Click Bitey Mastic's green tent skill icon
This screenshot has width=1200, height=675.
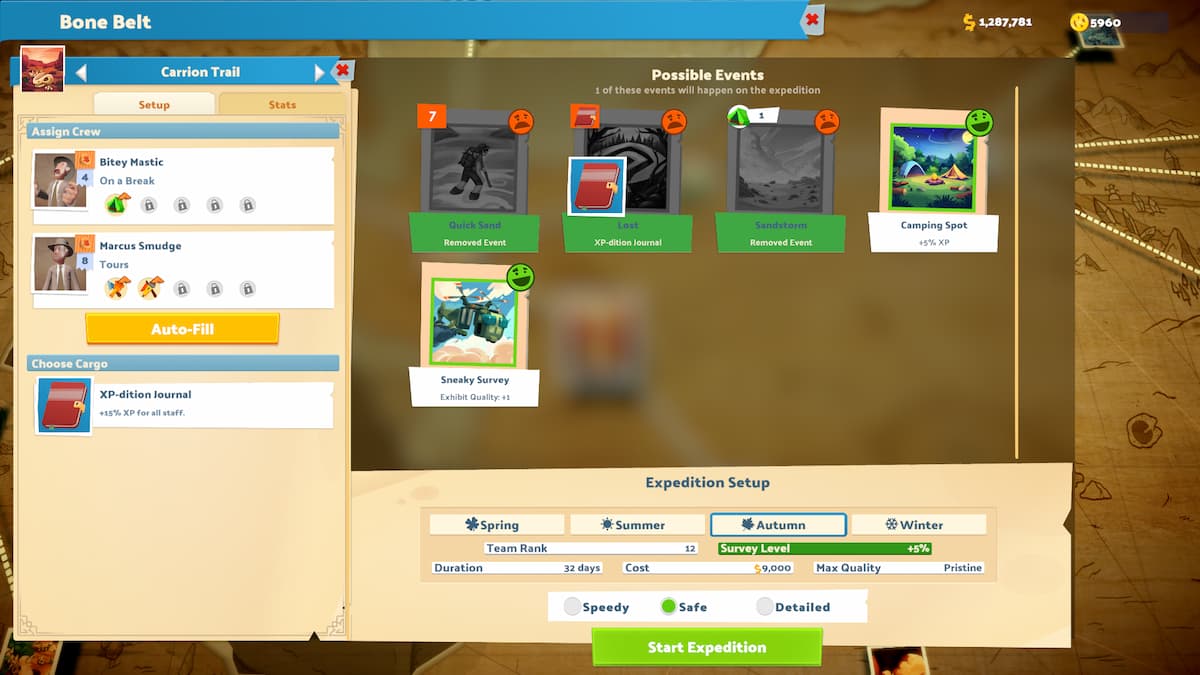click(x=117, y=205)
